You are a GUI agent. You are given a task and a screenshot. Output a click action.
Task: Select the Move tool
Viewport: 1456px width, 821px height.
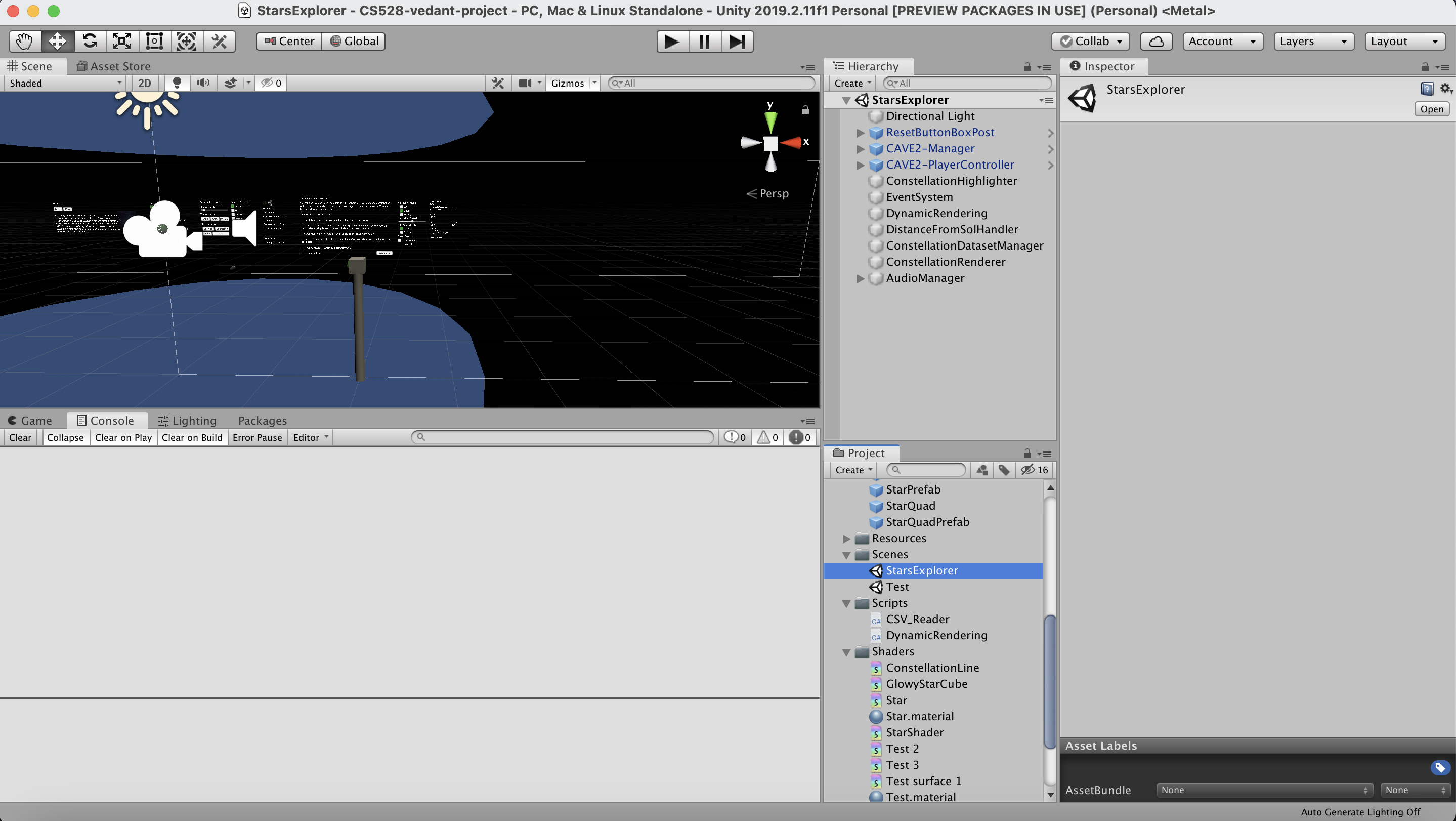pyautogui.click(x=57, y=42)
